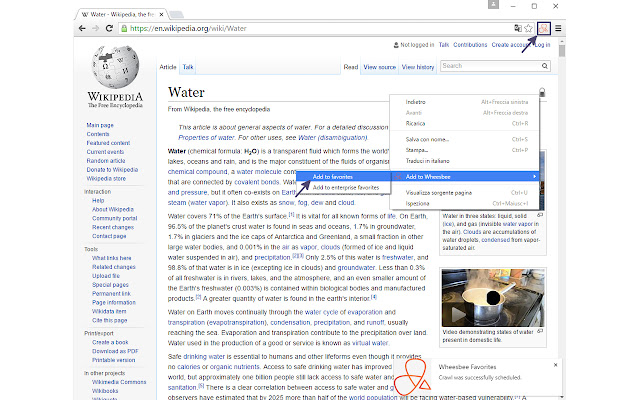The image size is (640, 400).
Task: Go back using the browser back arrow
Action: (13, 29)
